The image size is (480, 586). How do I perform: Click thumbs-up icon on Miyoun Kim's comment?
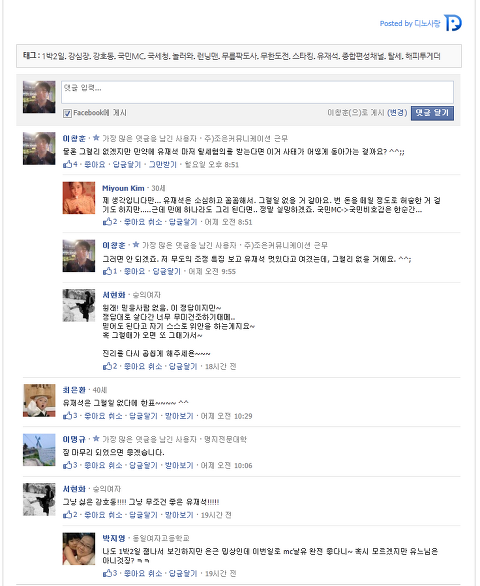click(107, 222)
